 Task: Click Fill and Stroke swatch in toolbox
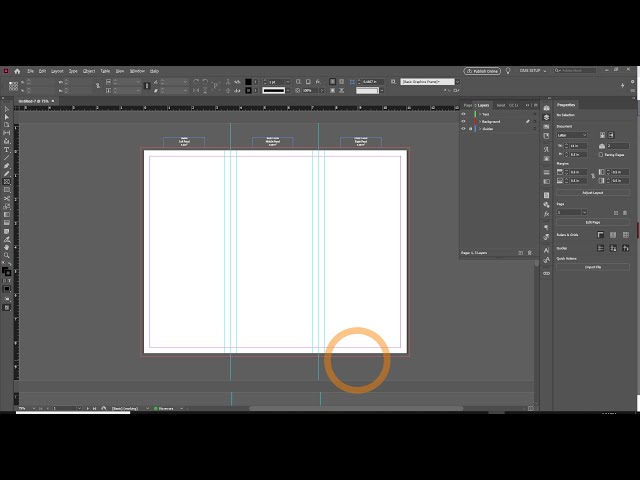pyautogui.click(x=7, y=271)
